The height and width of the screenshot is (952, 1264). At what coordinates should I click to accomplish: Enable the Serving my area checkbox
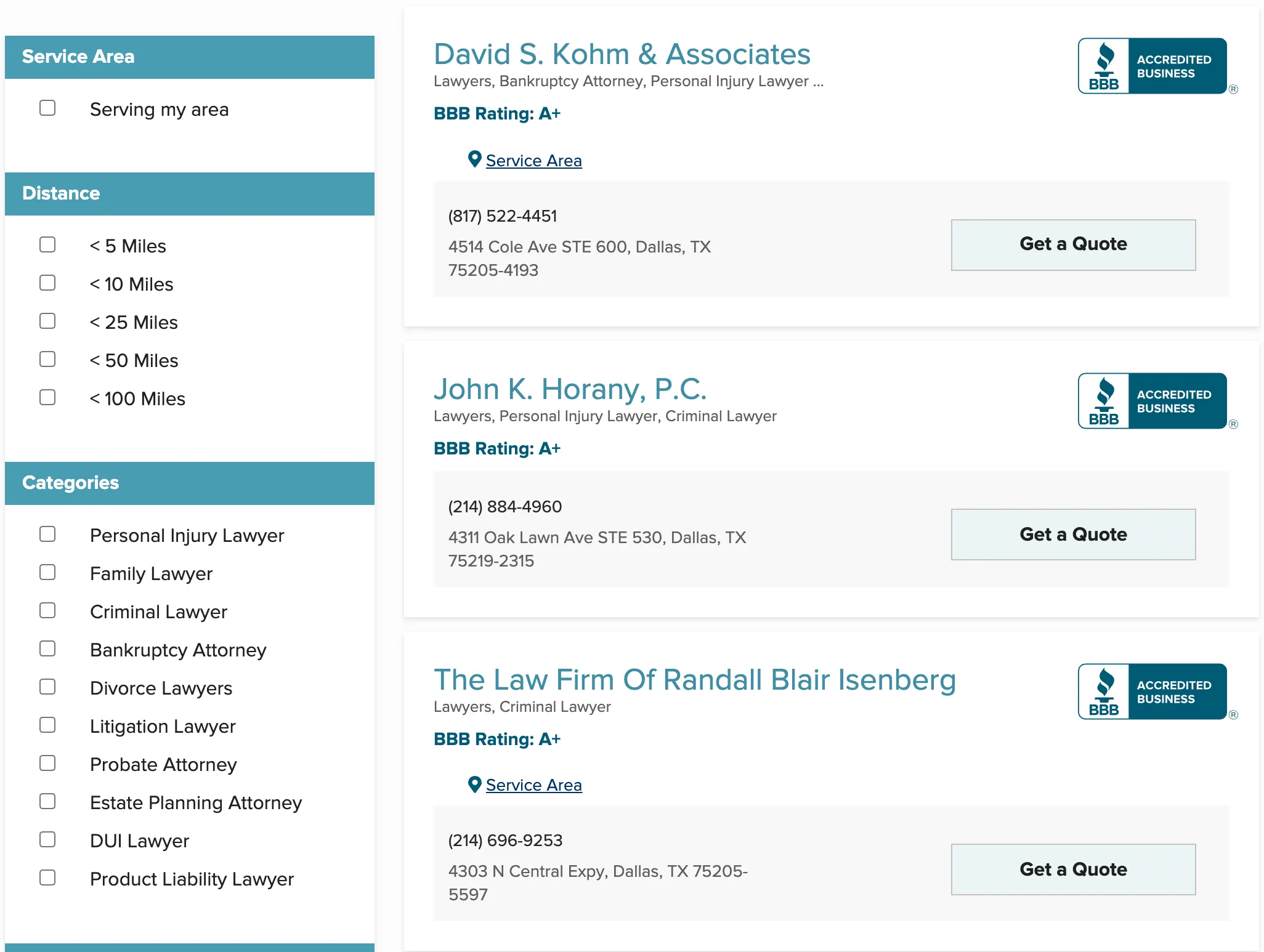(47, 108)
